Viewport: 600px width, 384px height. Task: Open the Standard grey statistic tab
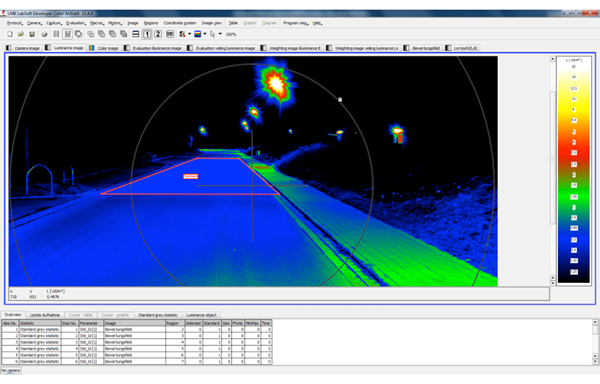point(158,315)
